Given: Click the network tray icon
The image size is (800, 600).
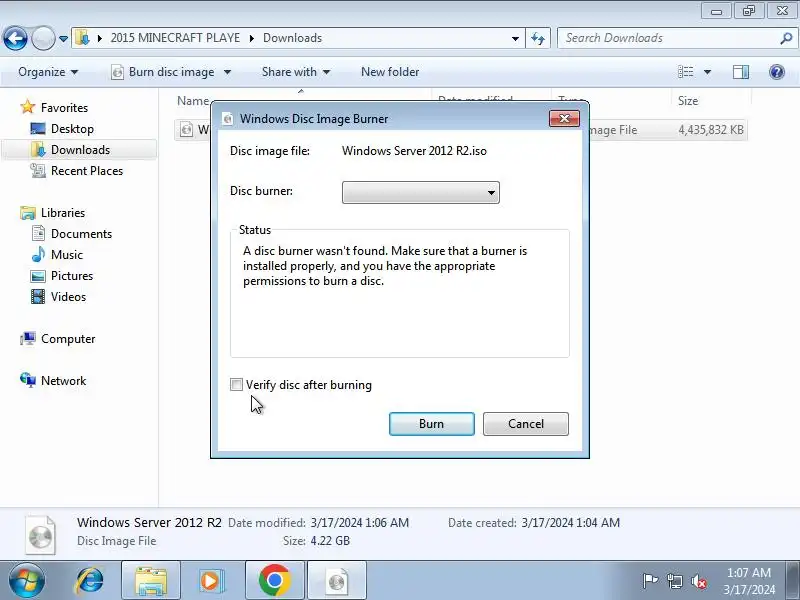Looking at the screenshot, I should click(x=674, y=581).
